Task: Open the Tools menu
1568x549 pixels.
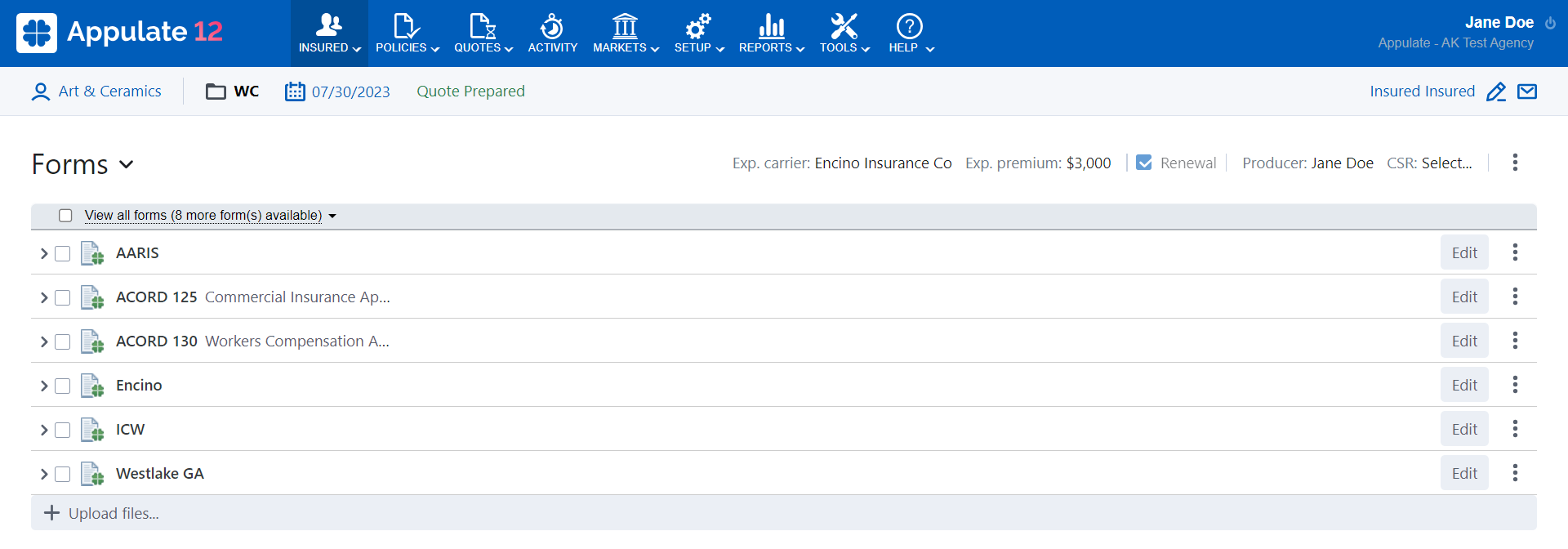Action: [844, 33]
